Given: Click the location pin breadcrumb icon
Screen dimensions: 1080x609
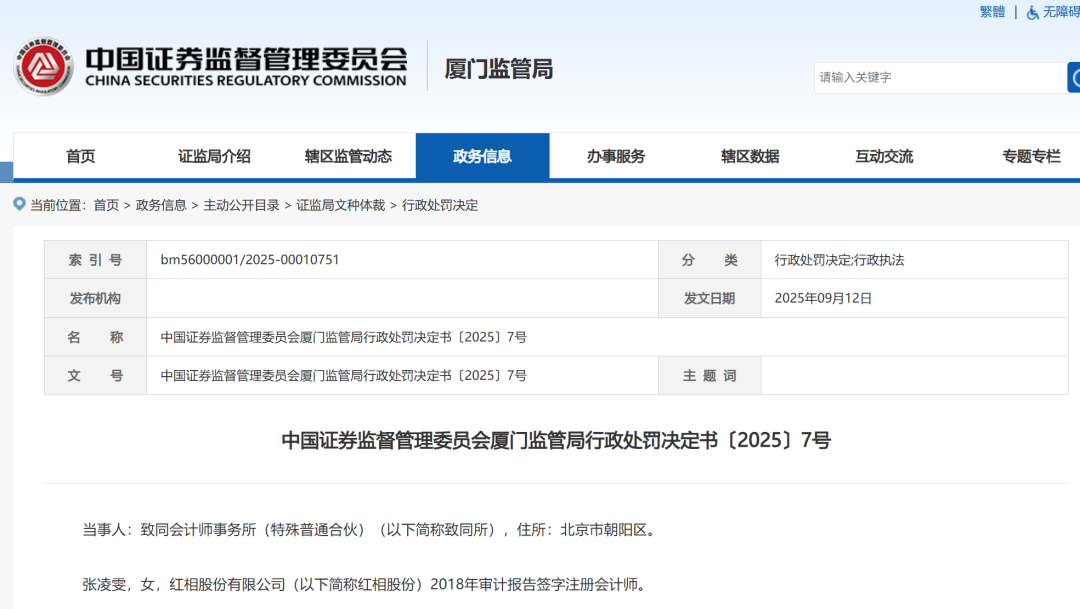Looking at the screenshot, I should click(x=19, y=204).
